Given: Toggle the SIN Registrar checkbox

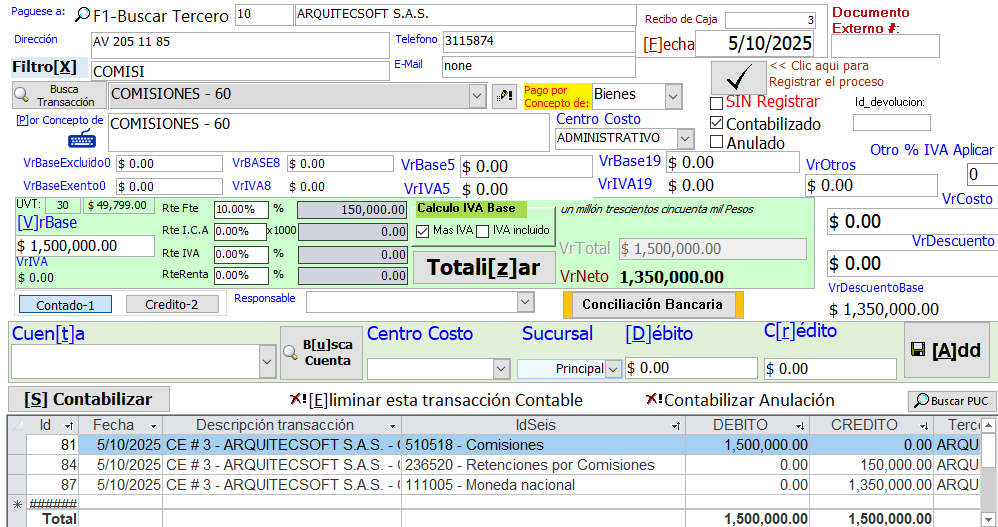Looking at the screenshot, I should coord(716,103).
